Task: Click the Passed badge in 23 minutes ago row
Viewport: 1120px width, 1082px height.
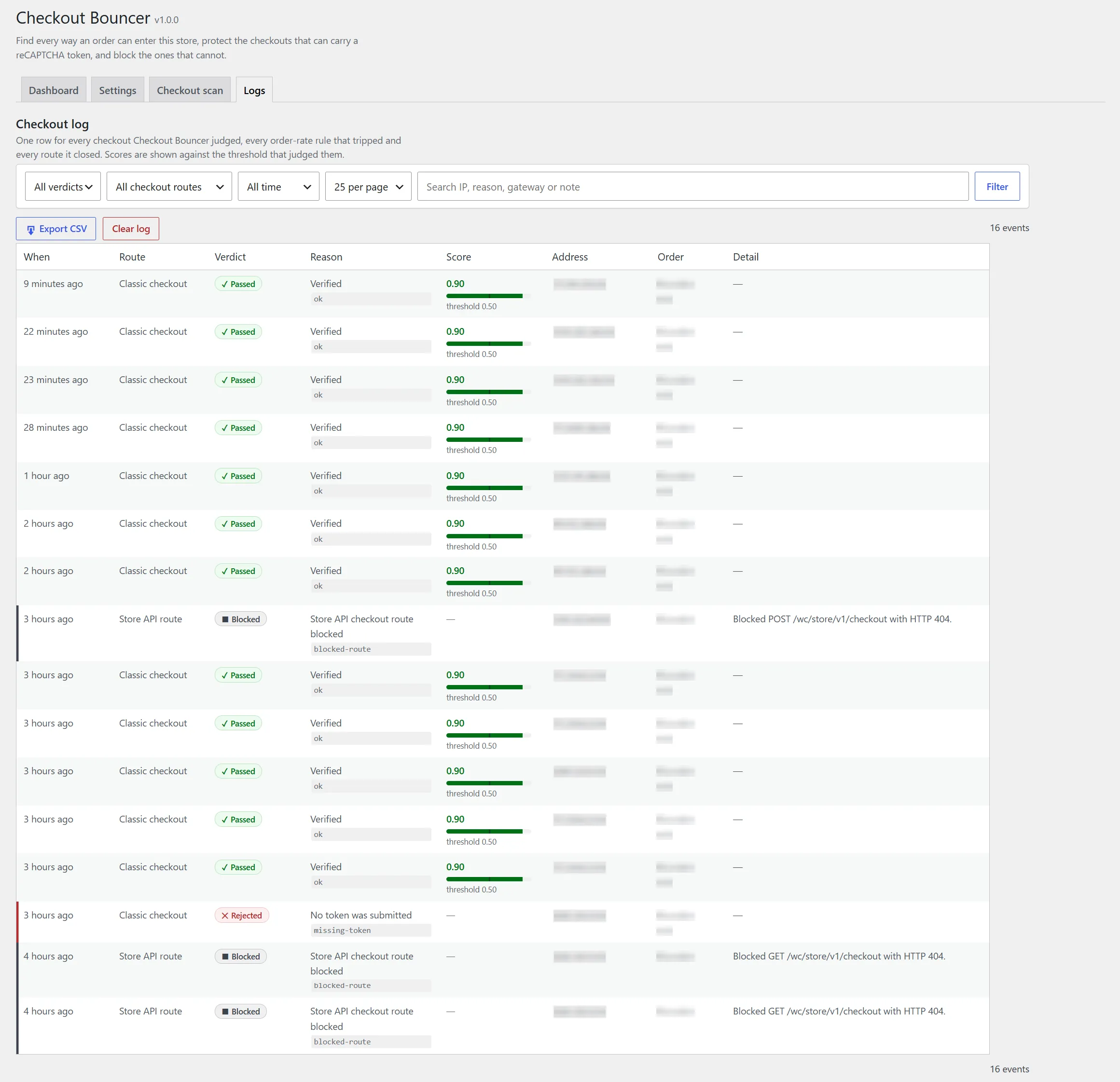Action: (238, 380)
